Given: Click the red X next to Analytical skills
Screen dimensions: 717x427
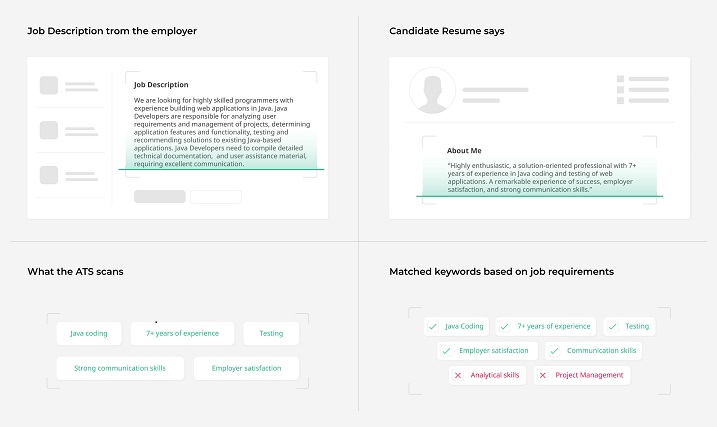Looking at the screenshot, I should click(x=457, y=375).
